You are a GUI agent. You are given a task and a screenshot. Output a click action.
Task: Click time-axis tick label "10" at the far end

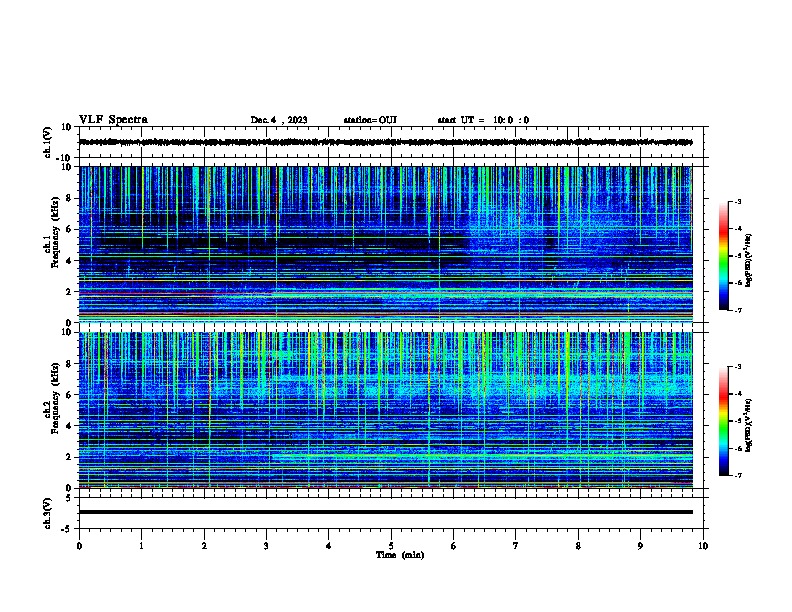703,546
